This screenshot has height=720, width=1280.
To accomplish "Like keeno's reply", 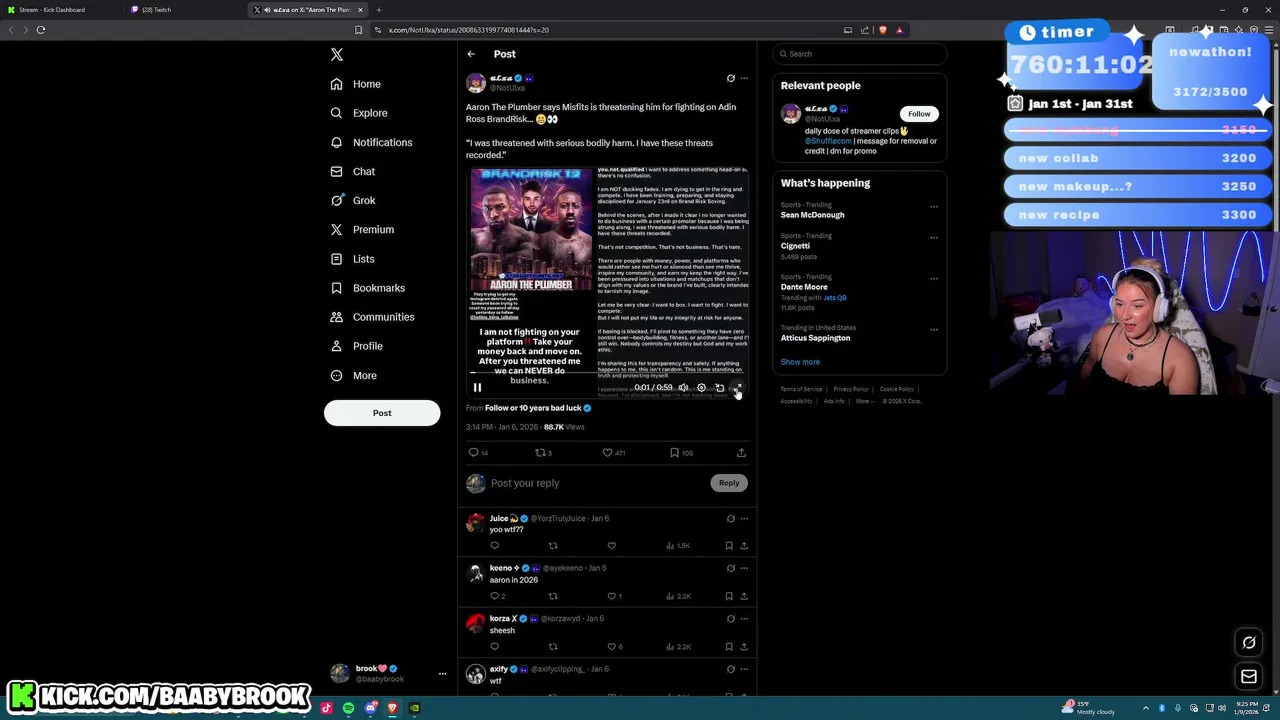I will pyautogui.click(x=611, y=596).
